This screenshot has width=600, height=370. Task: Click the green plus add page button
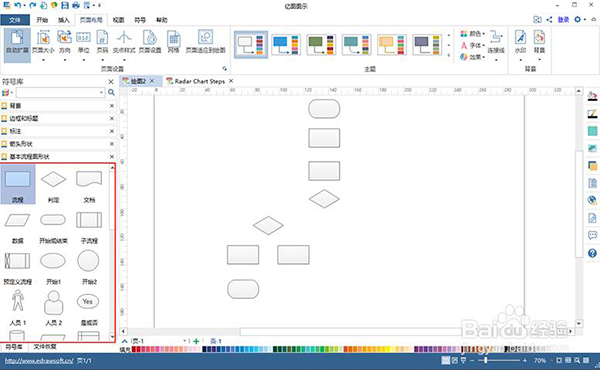tap(196, 341)
